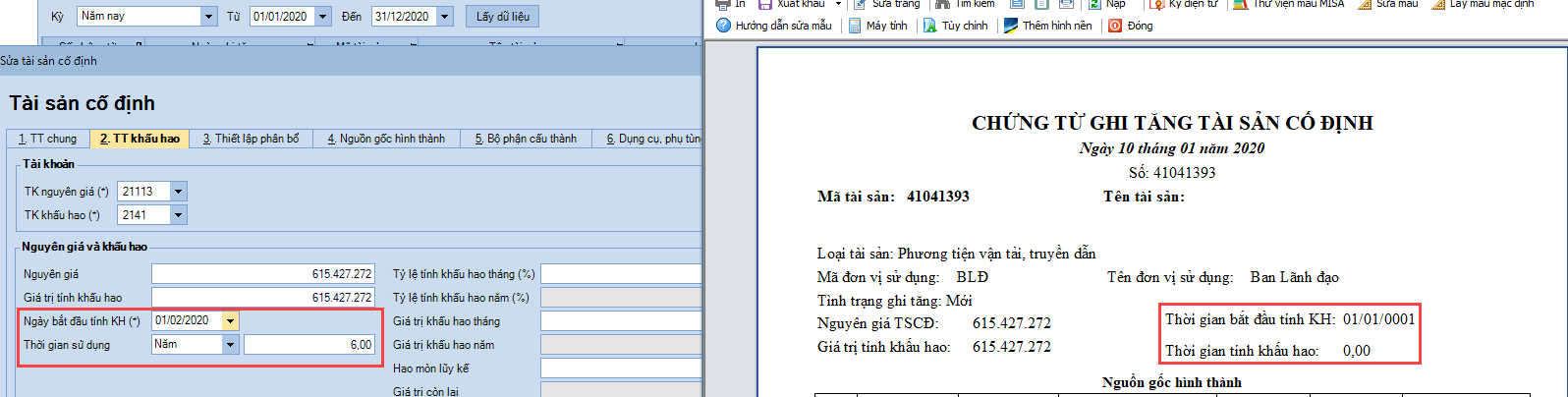
Task: Open the Máy tính calculator tool
Action: (x=855, y=26)
